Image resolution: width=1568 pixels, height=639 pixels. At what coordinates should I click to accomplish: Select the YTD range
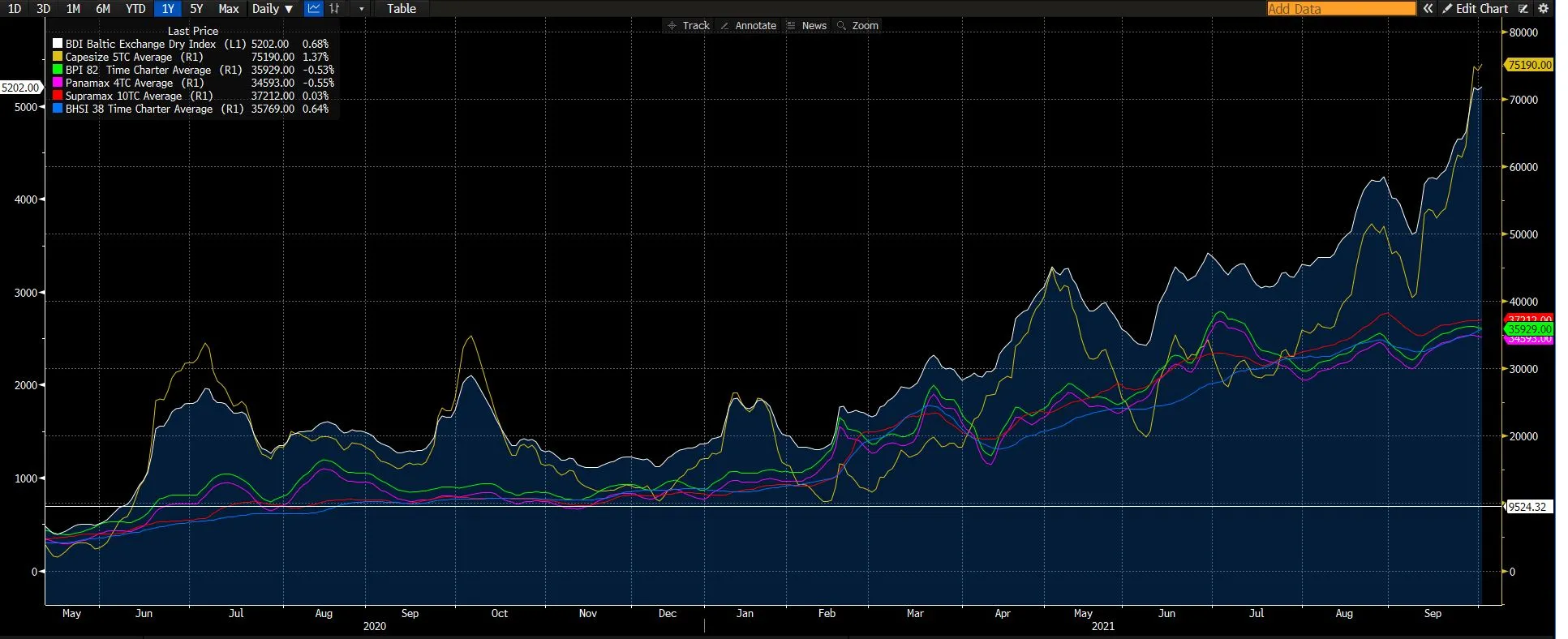coord(135,9)
